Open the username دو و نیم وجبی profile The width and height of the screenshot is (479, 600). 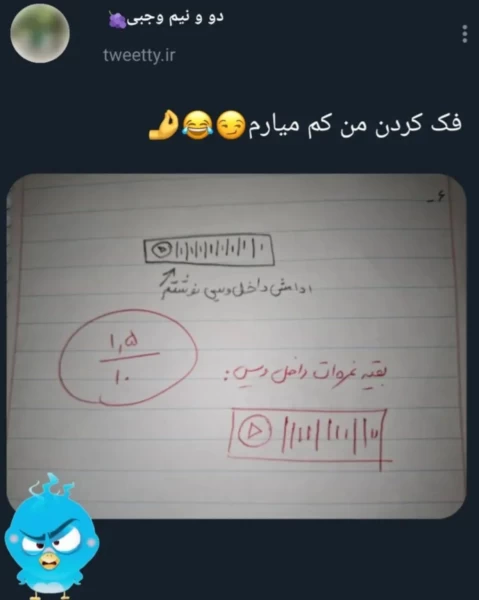(x=175, y=18)
